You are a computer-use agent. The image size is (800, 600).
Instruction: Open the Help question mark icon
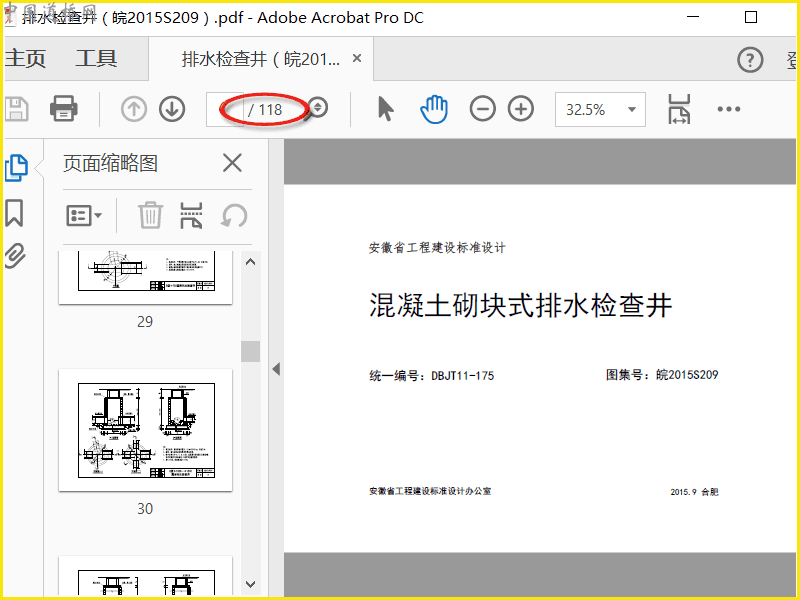pos(750,60)
